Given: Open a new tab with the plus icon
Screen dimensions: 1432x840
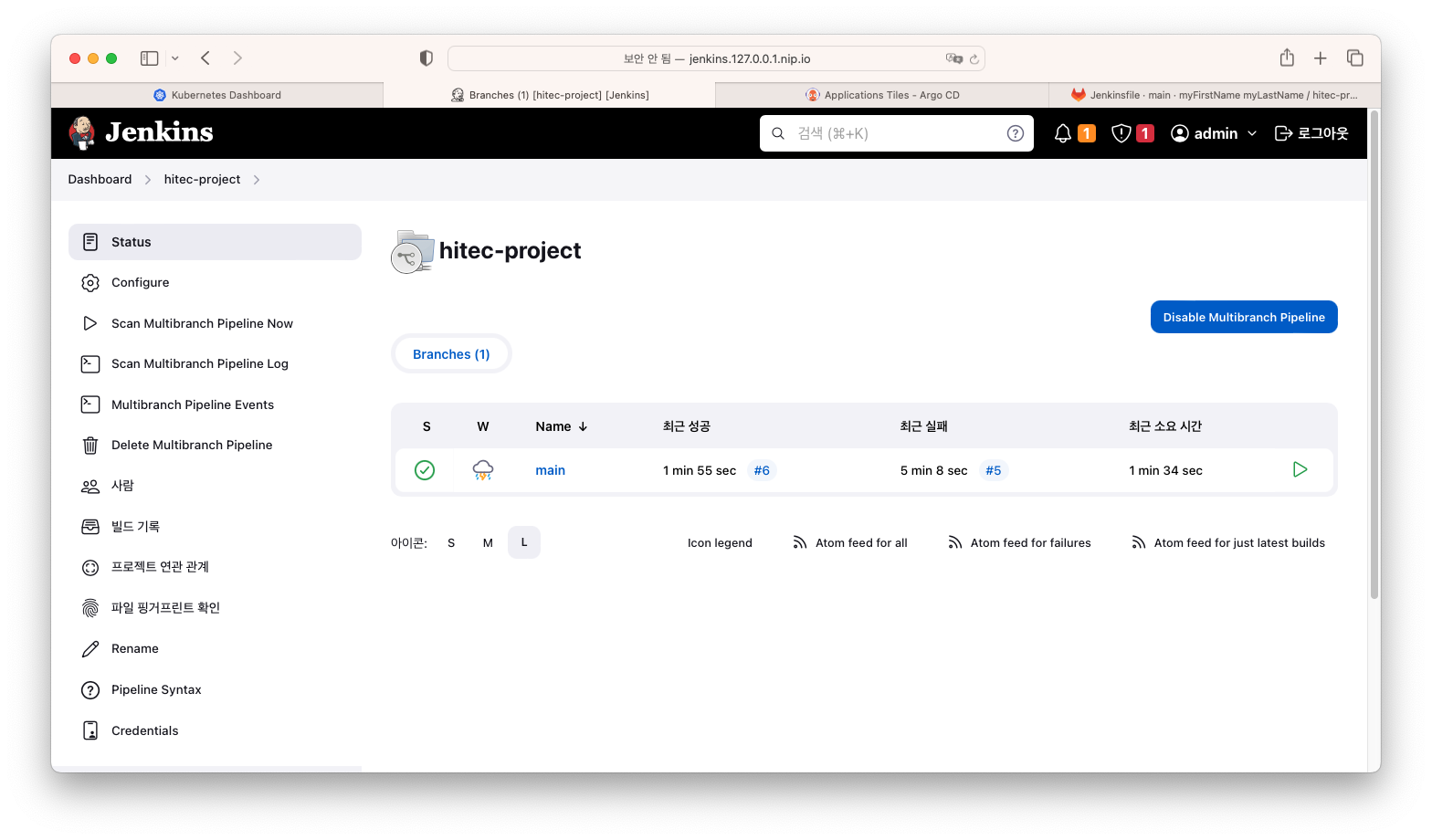Looking at the screenshot, I should (x=1320, y=58).
